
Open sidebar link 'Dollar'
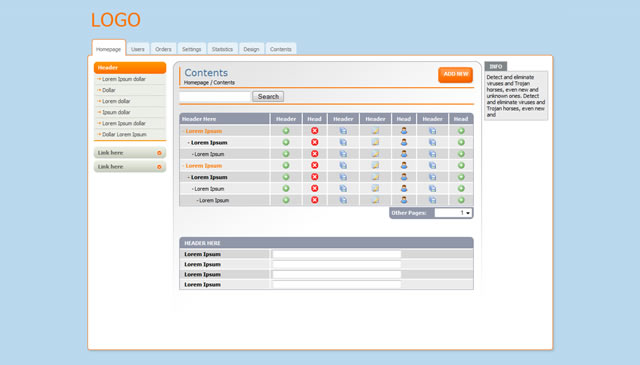pyautogui.click(x=109, y=90)
